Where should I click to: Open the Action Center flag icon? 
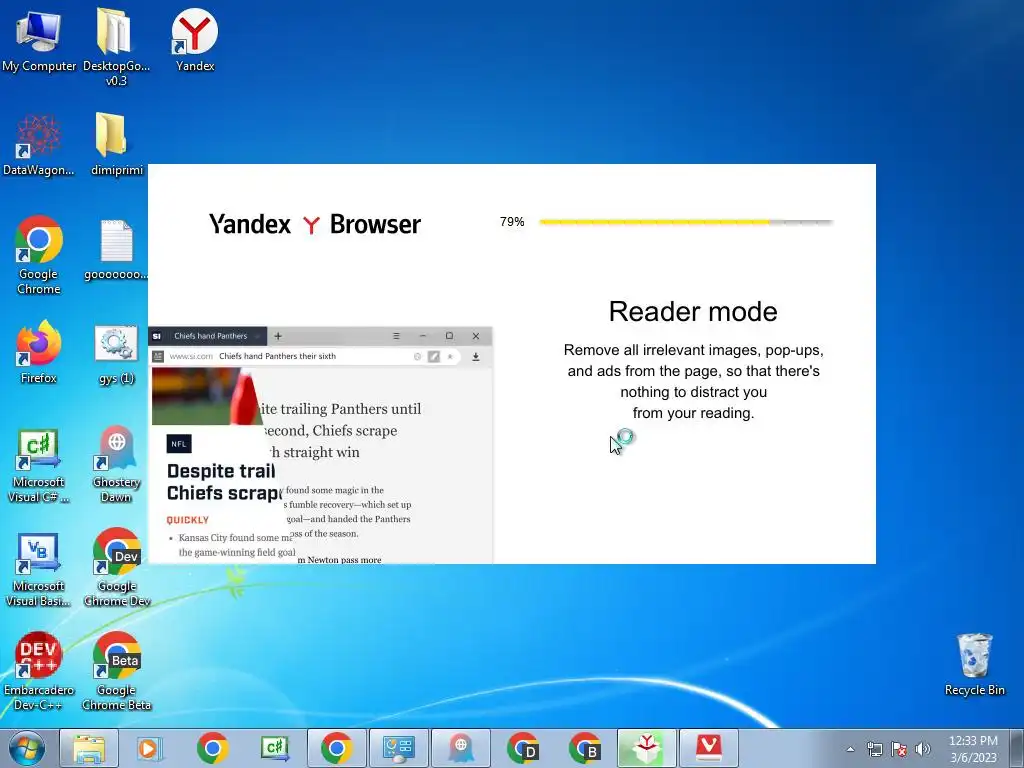click(899, 749)
